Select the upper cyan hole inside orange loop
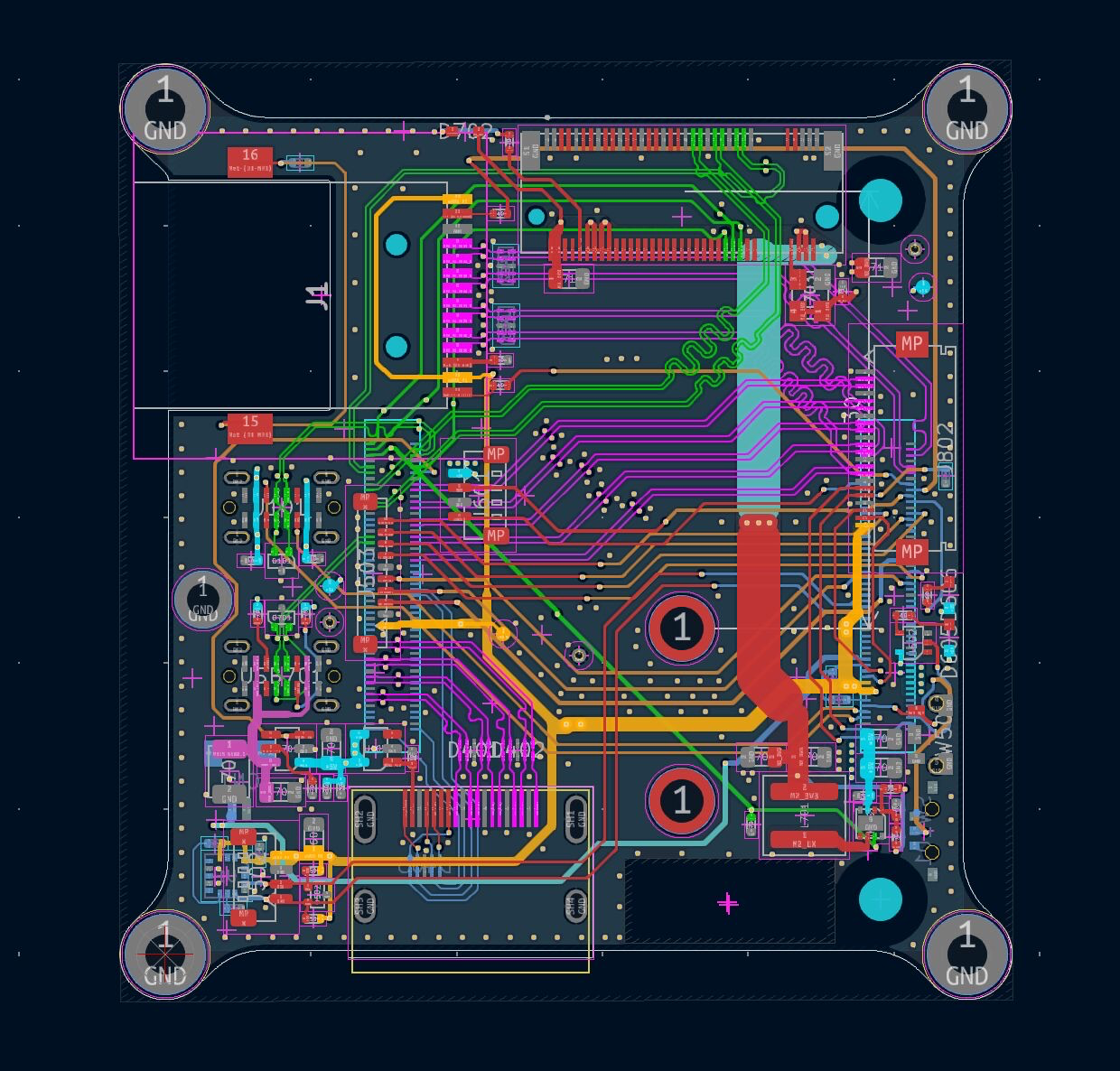The image size is (1120, 1071). (397, 244)
